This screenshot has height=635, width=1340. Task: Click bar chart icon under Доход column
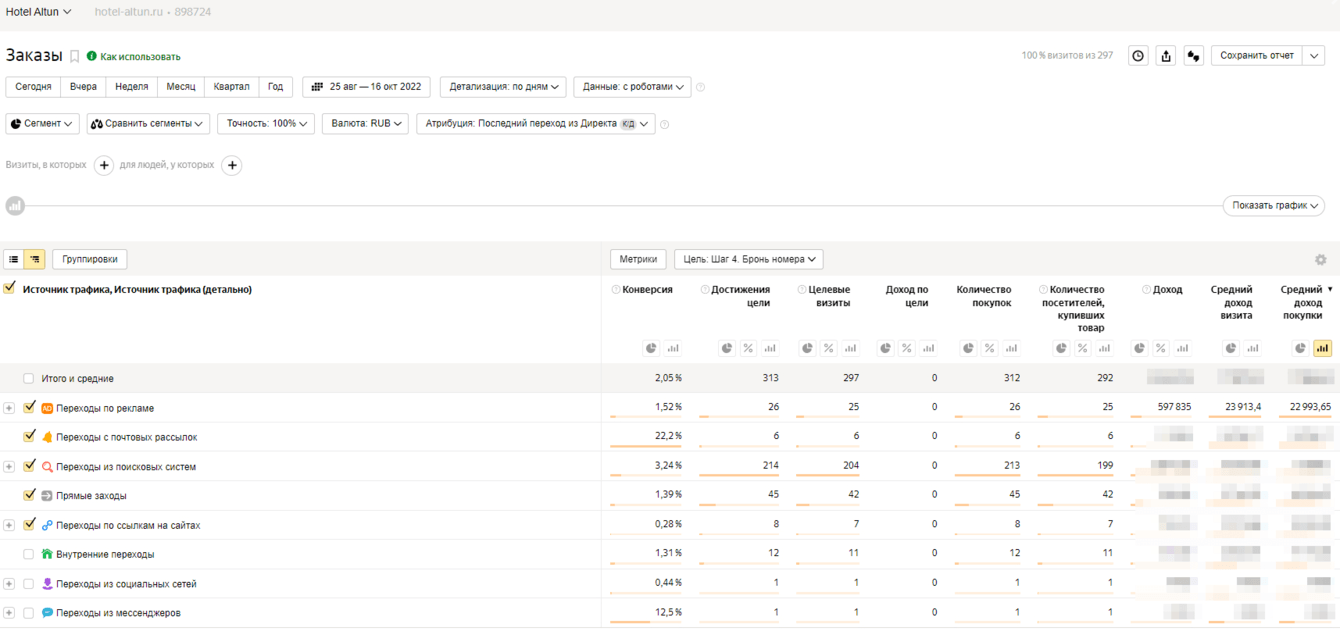(1182, 349)
